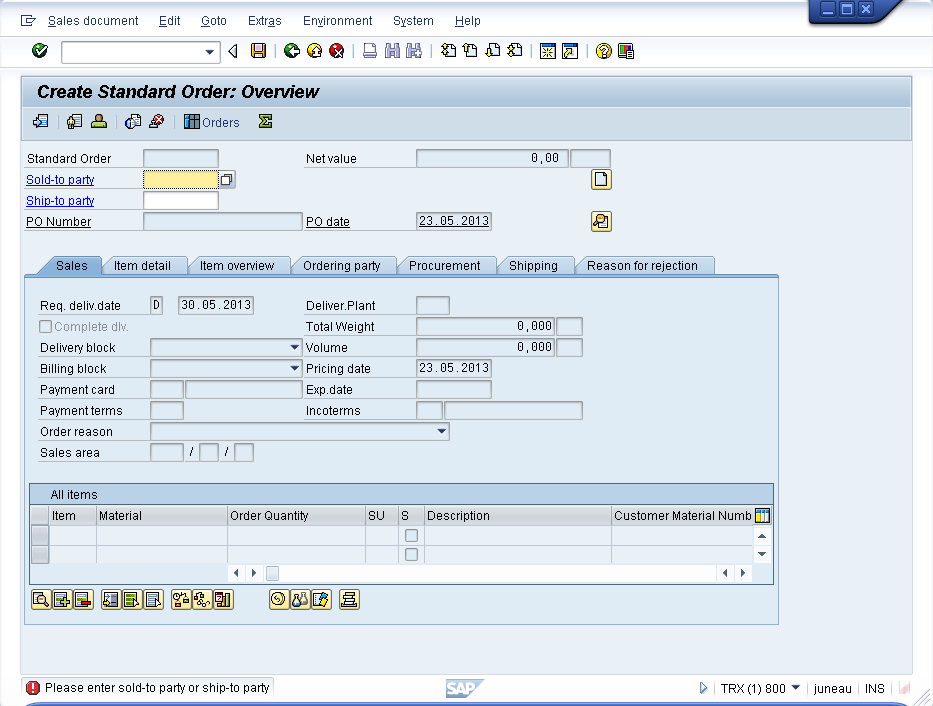Viewport: 933px width, 706px height.
Task: Collapse the command field with triangle arrow
Action: pyautogui.click(x=233, y=51)
